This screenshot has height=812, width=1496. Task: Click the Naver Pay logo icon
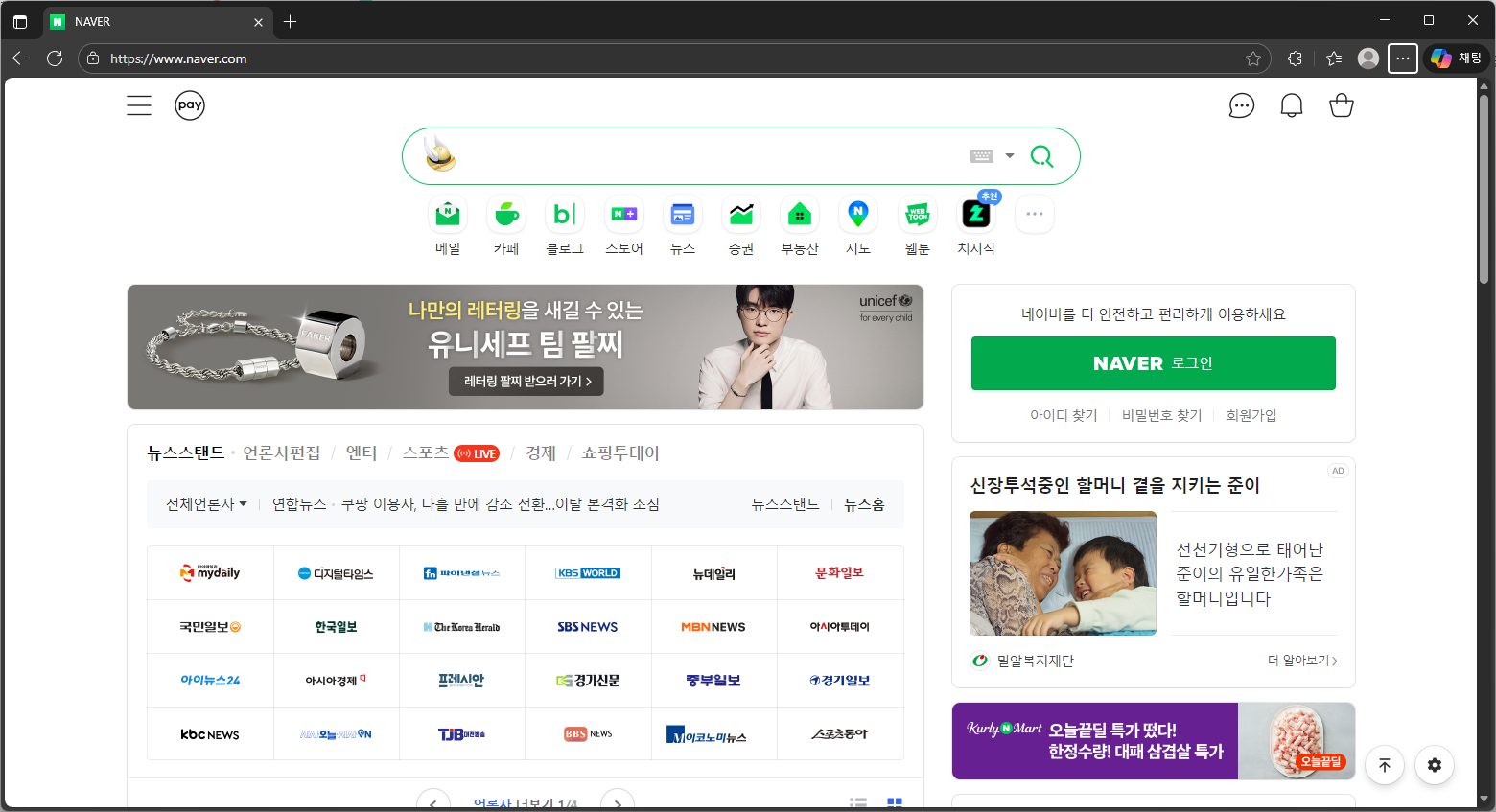[190, 105]
